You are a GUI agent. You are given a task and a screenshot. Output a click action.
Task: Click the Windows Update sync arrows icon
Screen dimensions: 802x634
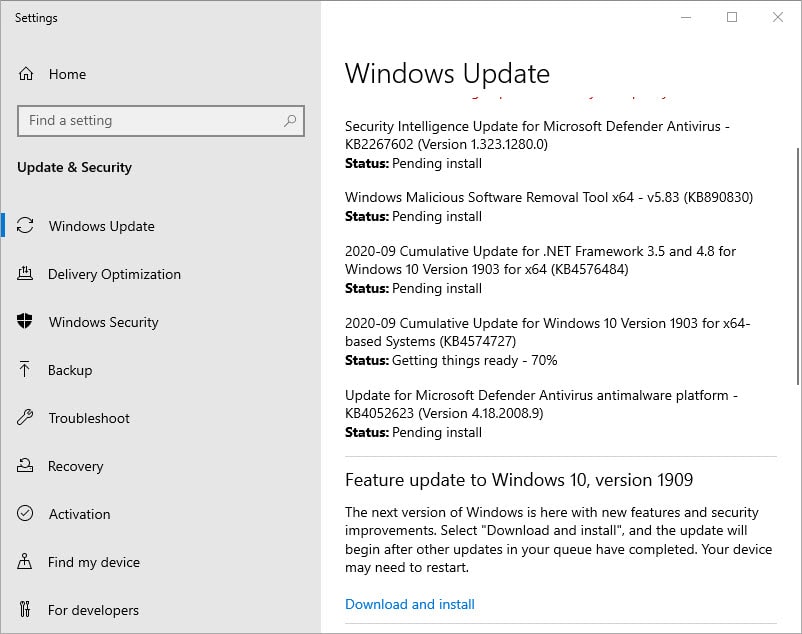pyautogui.click(x=25, y=225)
